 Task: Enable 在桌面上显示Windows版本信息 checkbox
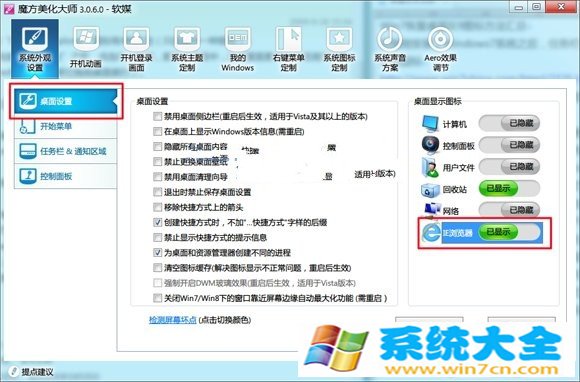158,132
